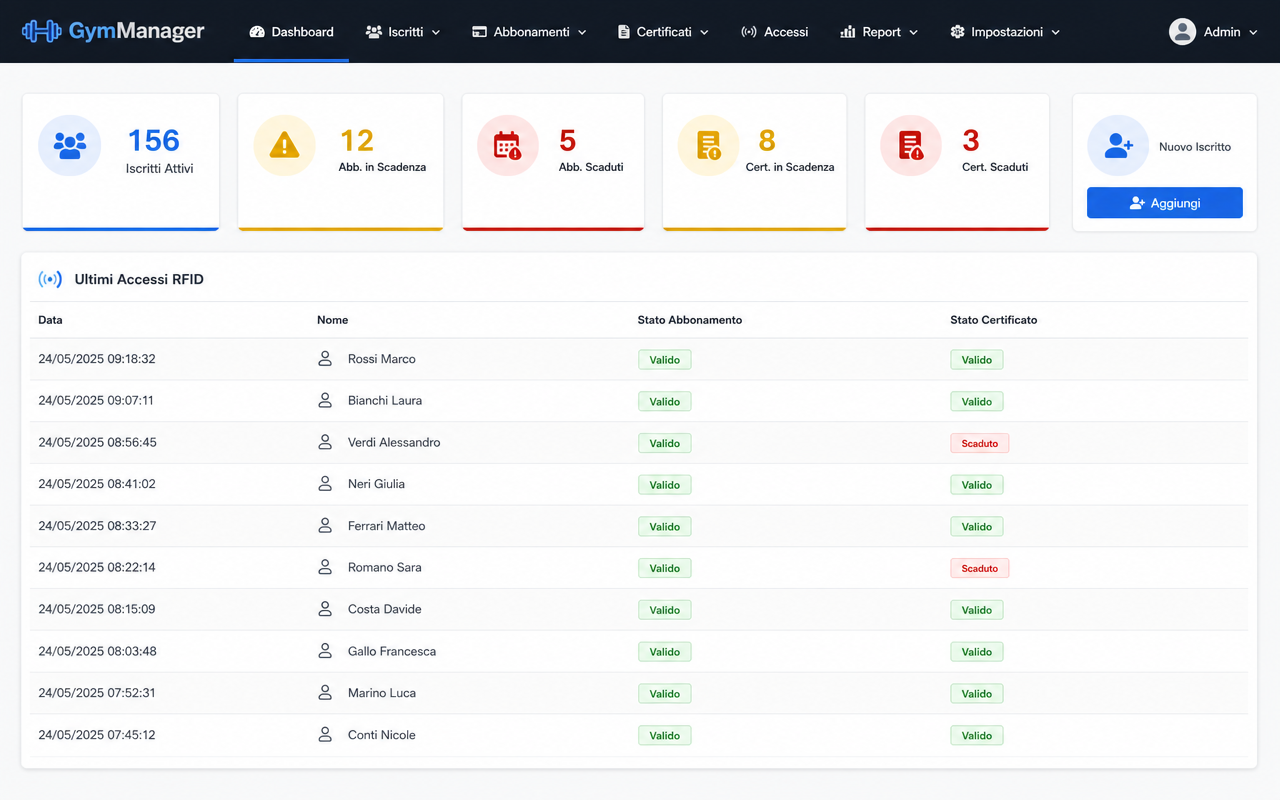The image size is (1280, 800).
Task: Click the timestamp 24/05/2025 07:45:12
Action: pos(97,734)
